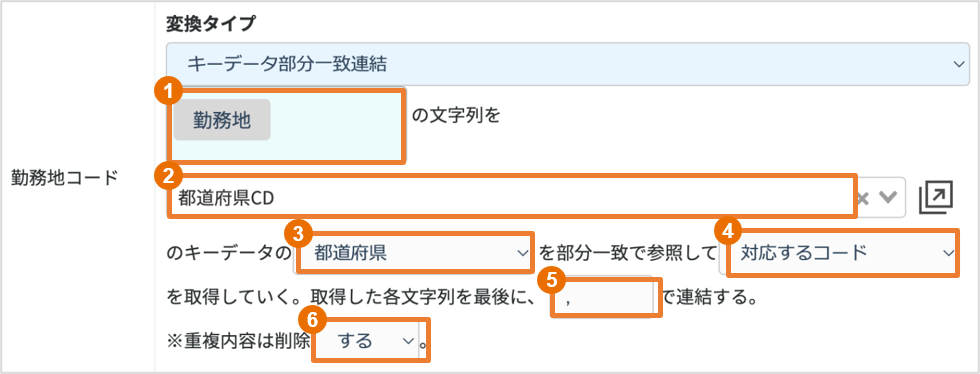The height and width of the screenshot is (374, 980).
Task: Click the orange number 4 badge
Action: pos(728,231)
